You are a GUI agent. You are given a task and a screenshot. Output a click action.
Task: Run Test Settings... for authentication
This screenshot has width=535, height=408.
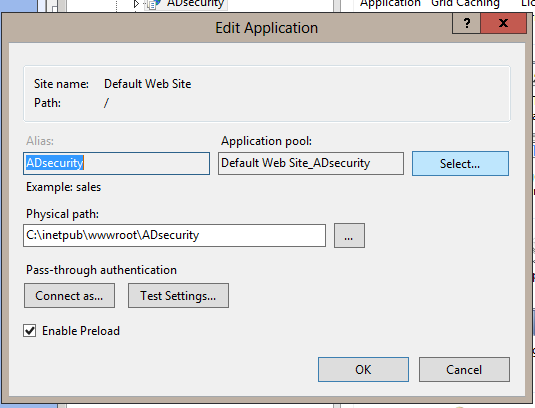click(x=178, y=295)
